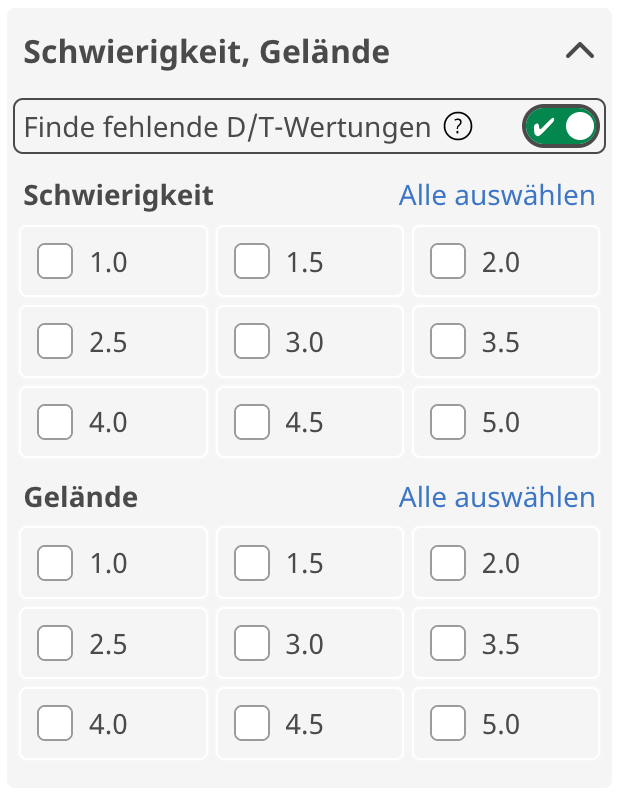The height and width of the screenshot is (798, 622).
Task: Tick Gelände 5.0 checkbox
Action: (x=448, y=723)
